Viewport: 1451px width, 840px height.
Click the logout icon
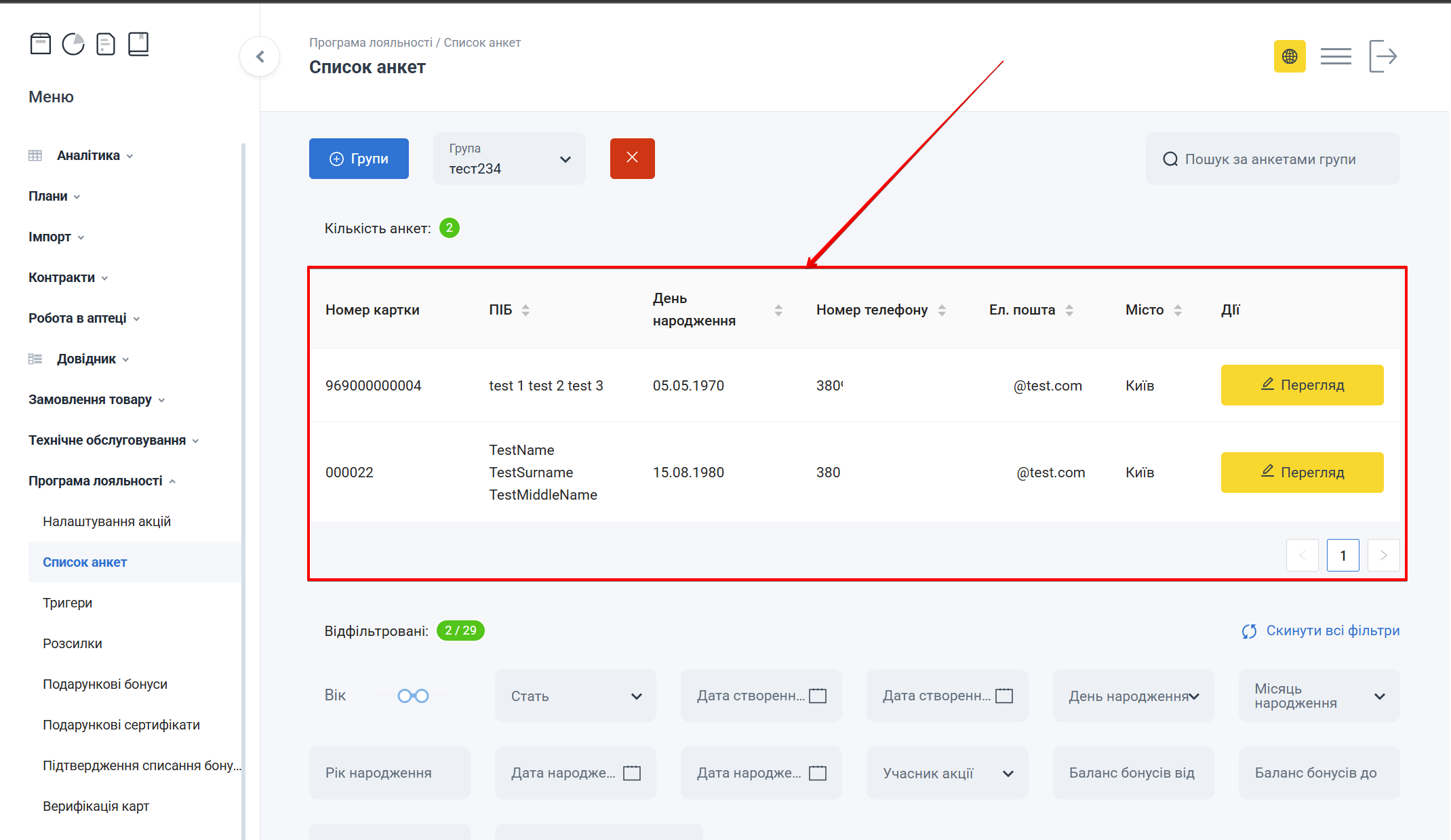pyautogui.click(x=1383, y=56)
